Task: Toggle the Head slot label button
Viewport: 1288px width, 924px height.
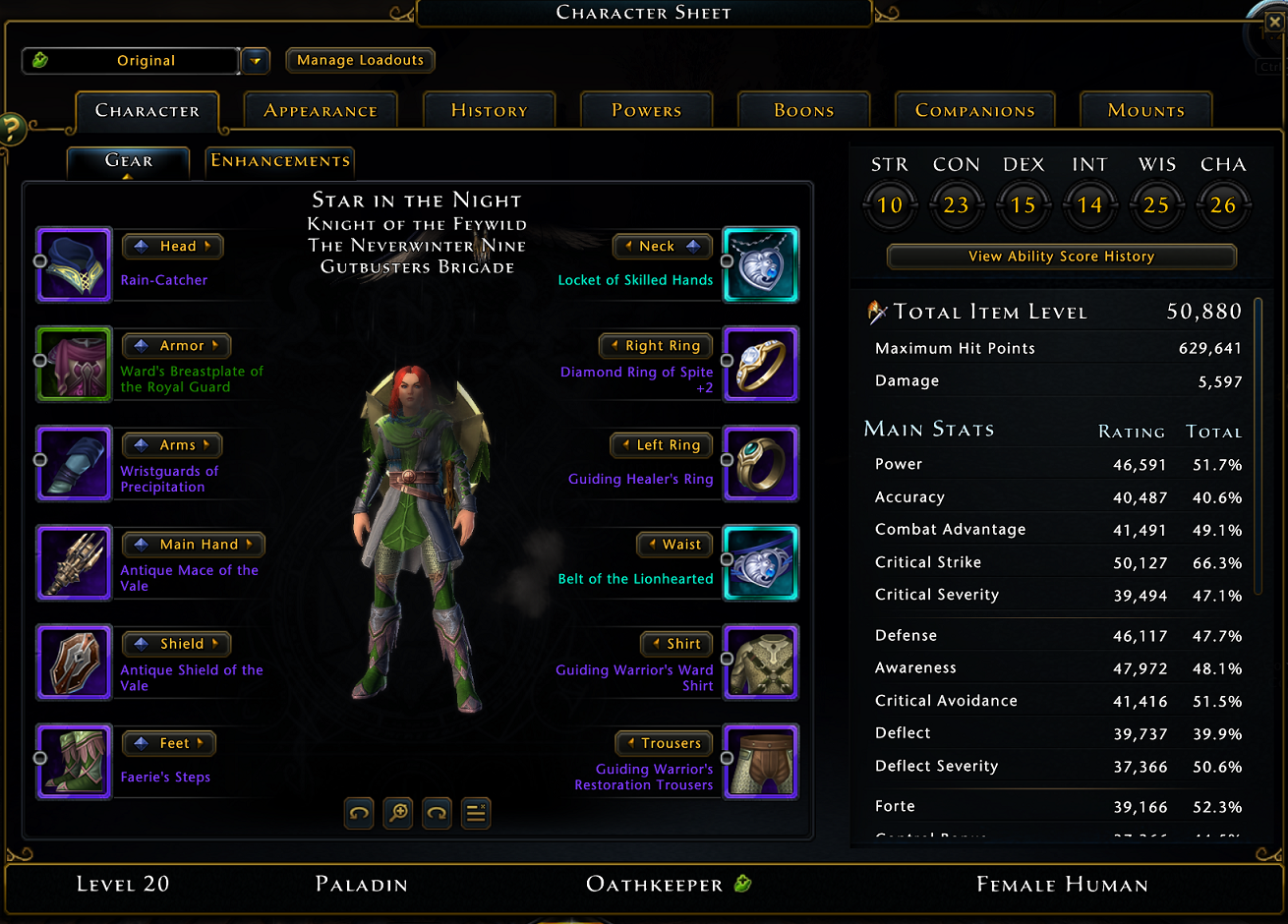Action: click(x=173, y=246)
